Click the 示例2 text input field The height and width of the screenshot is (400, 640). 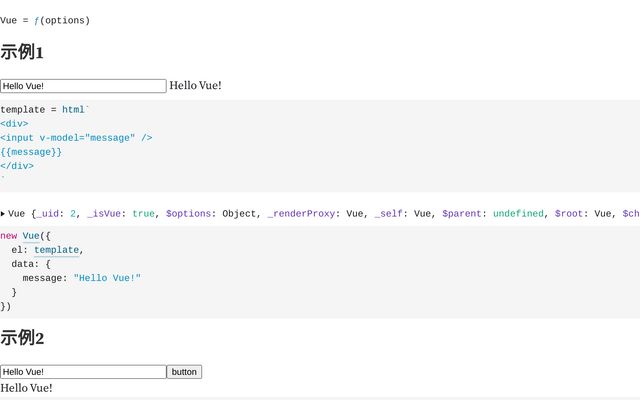[x=83, y=372]
